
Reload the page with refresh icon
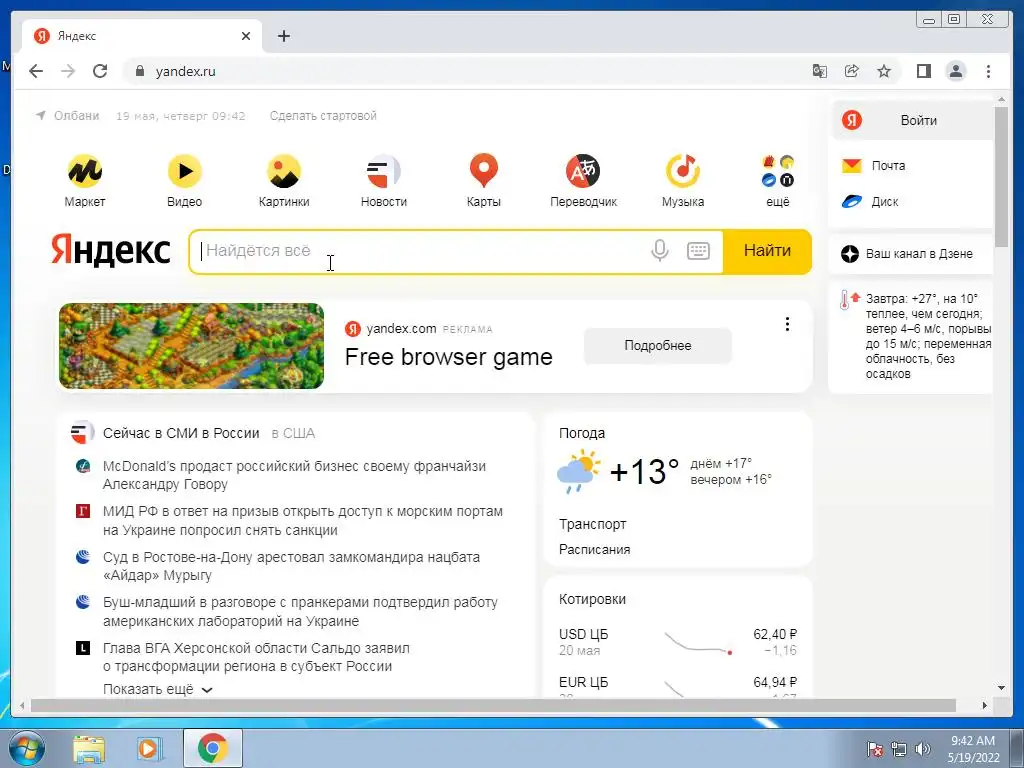[100, 71]
